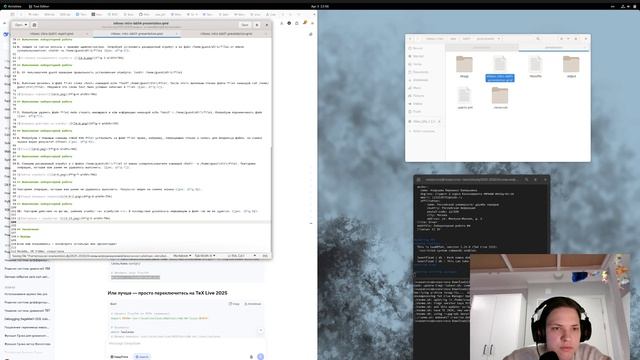The width and height of the screenshot is (640, 360).
Task: Open the output folder in Files
Action: pyautogui.click(x=571, y=67)
